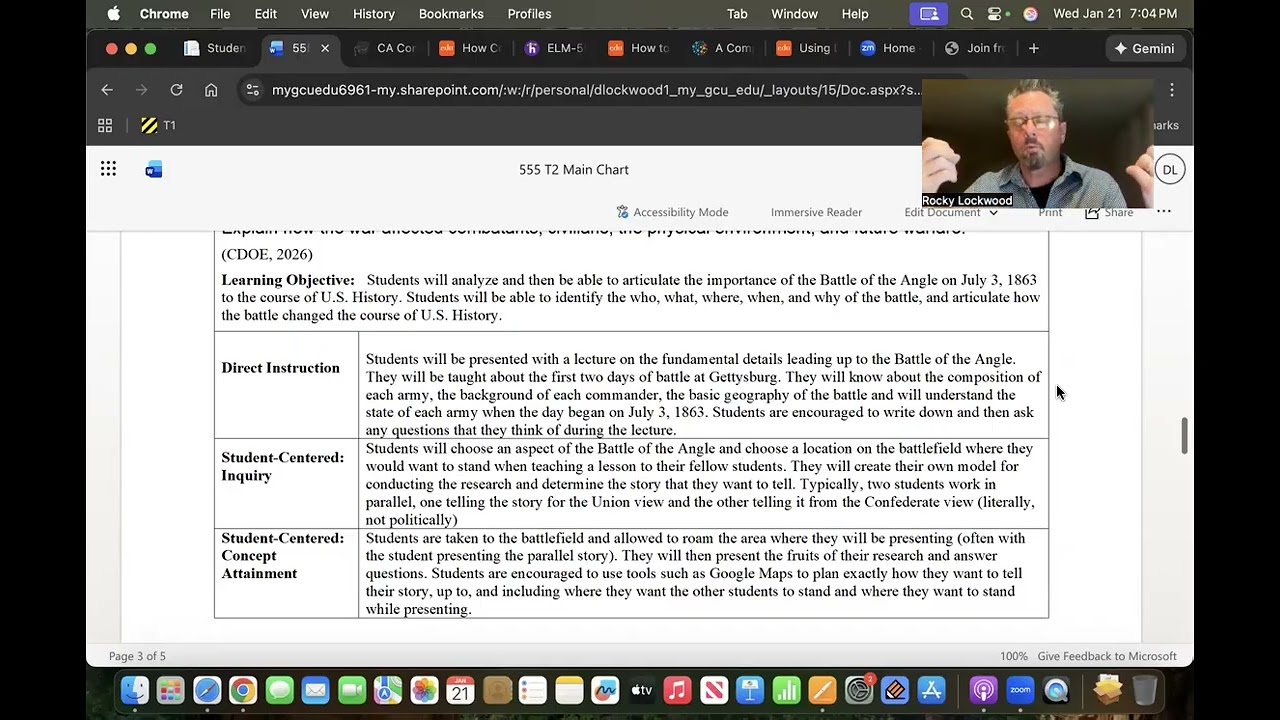
Task: Open zoom app from the Dock
Action: tap(1020, 690)
